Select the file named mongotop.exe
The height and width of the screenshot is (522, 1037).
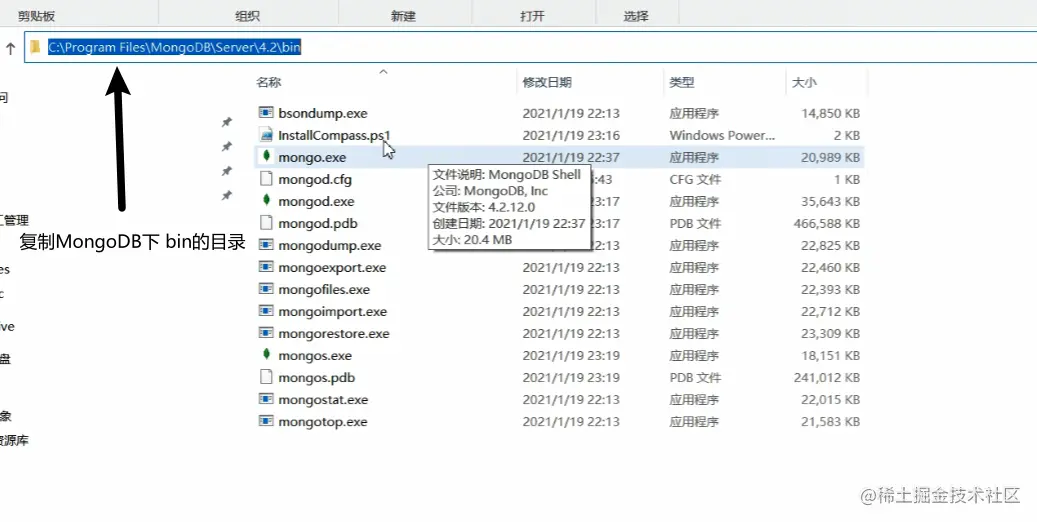[323, 421]
